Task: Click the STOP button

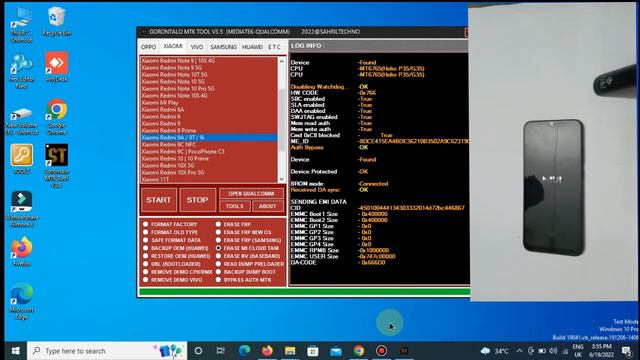Action: [x=197, y=200]
